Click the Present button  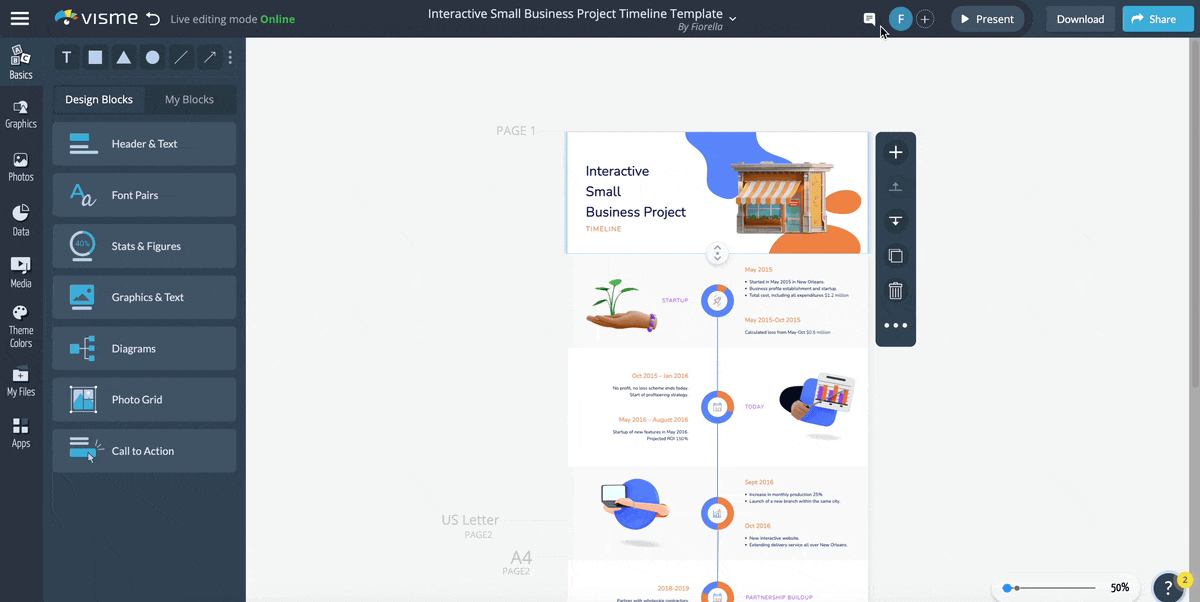point(988,18)
